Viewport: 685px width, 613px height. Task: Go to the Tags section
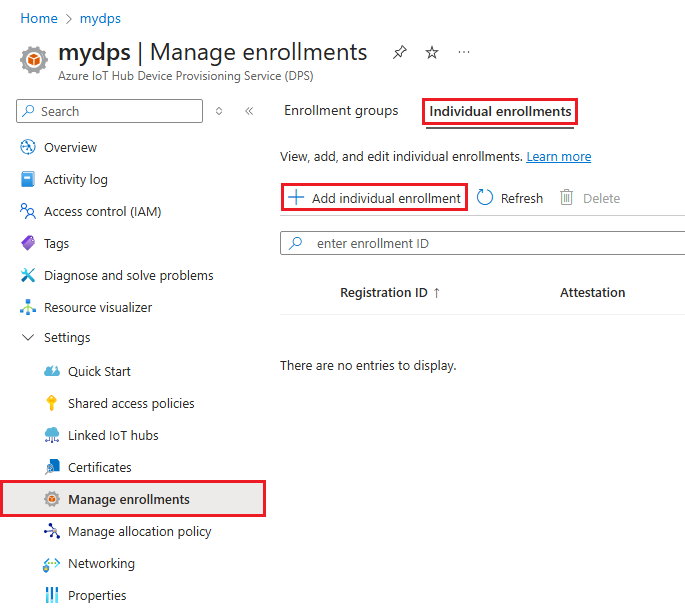(x=56, y=244)
